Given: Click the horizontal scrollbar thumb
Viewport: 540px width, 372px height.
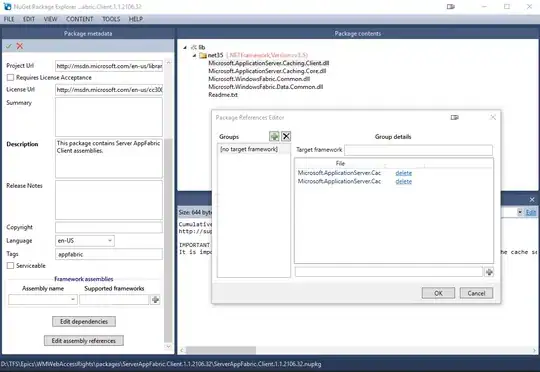Looking at the screenshot, I should pos(221,350).
